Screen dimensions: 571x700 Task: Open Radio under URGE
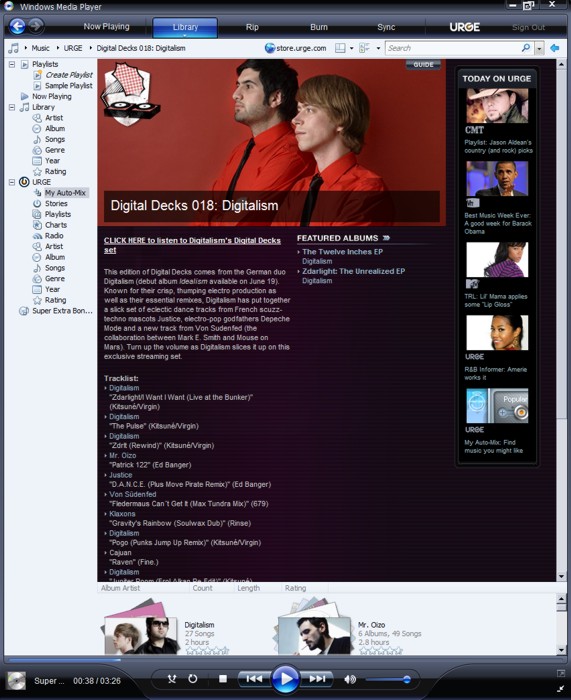coord(54,236)
